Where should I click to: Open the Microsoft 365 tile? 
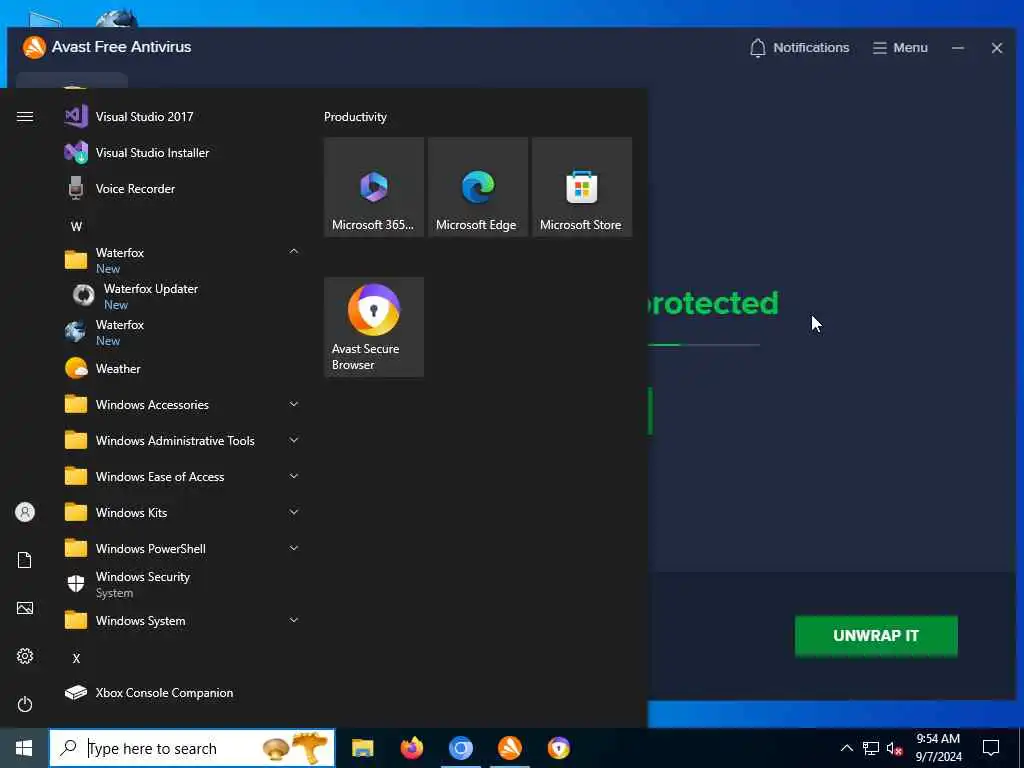374,187
